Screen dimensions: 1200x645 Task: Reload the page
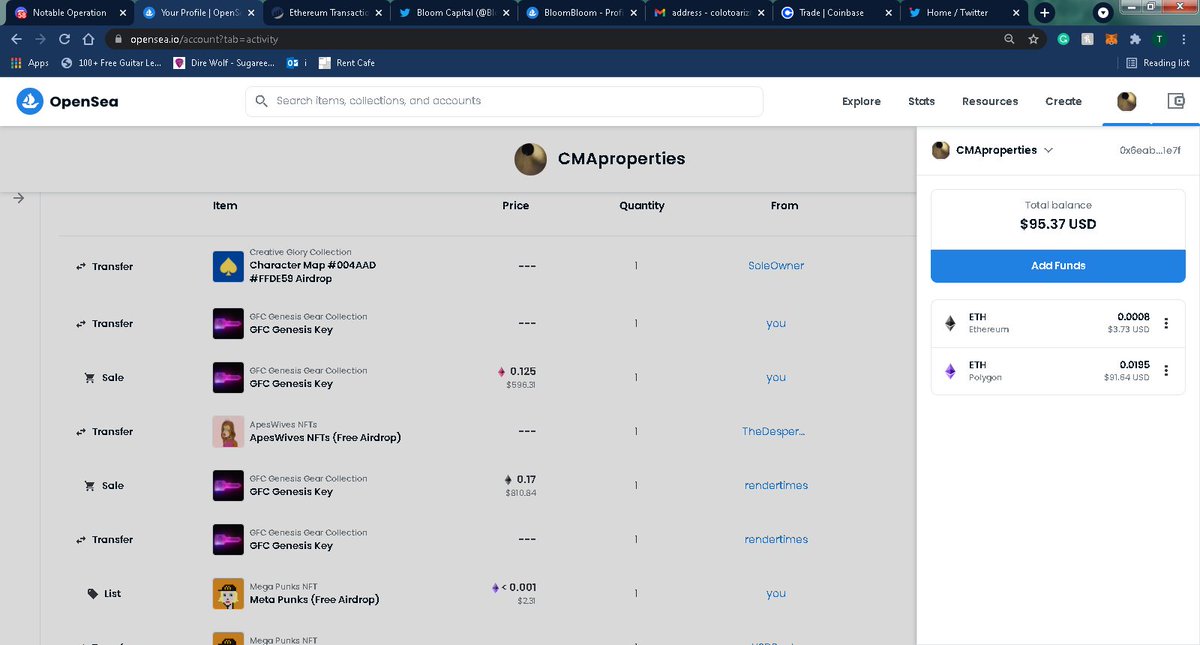click(x=64, y=39)
